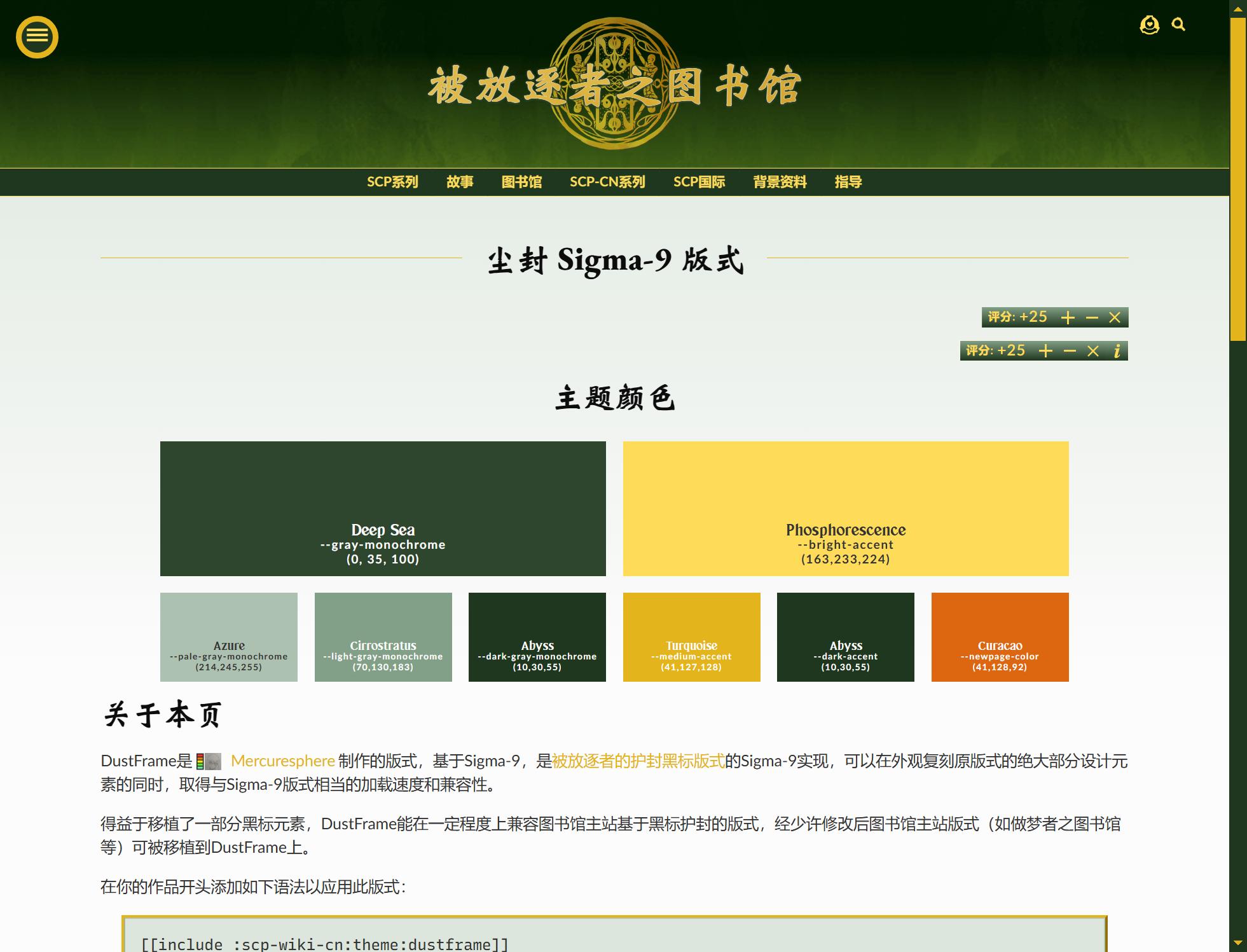Viewport: 1247px width, 952px height.
Task: Upvote with plus in top rating box
Action: 1068,317
